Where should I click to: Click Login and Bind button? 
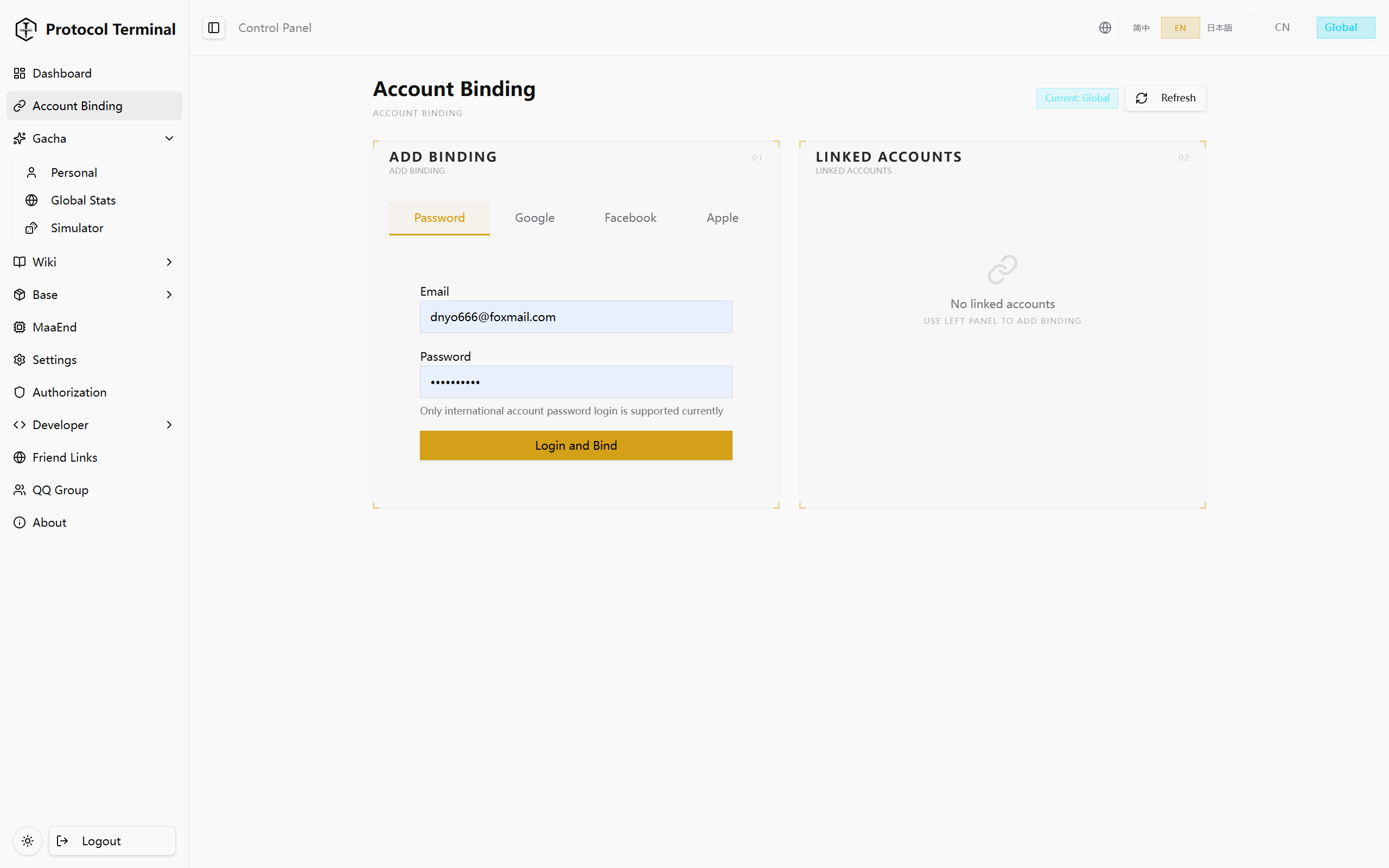point(576,445)
